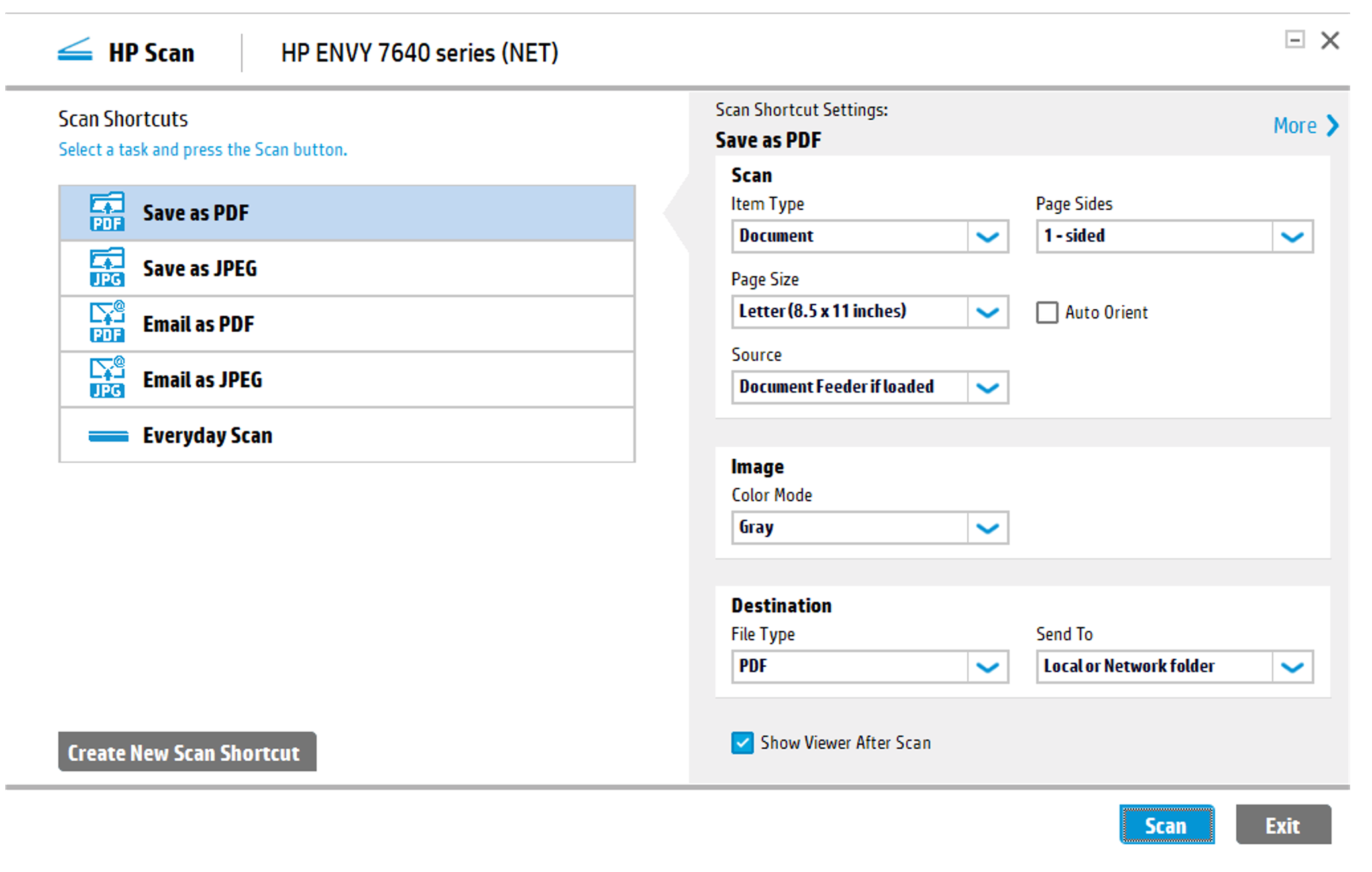The height and width of the screenshot is (872, 1372).
Task: Click the HP Scan title text
Action: (152, 53)
